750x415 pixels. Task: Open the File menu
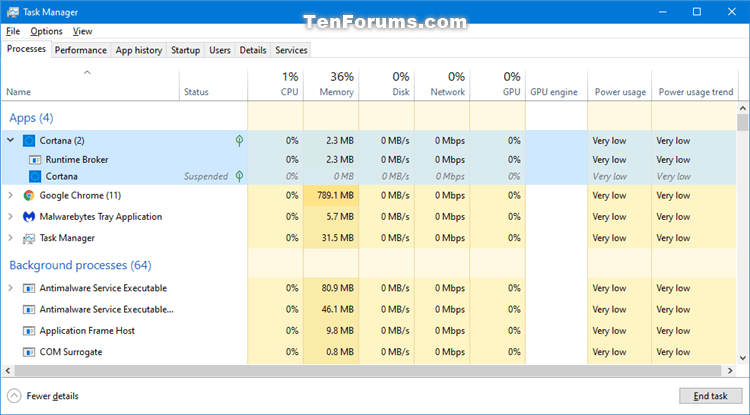click(x=13, y=31)
